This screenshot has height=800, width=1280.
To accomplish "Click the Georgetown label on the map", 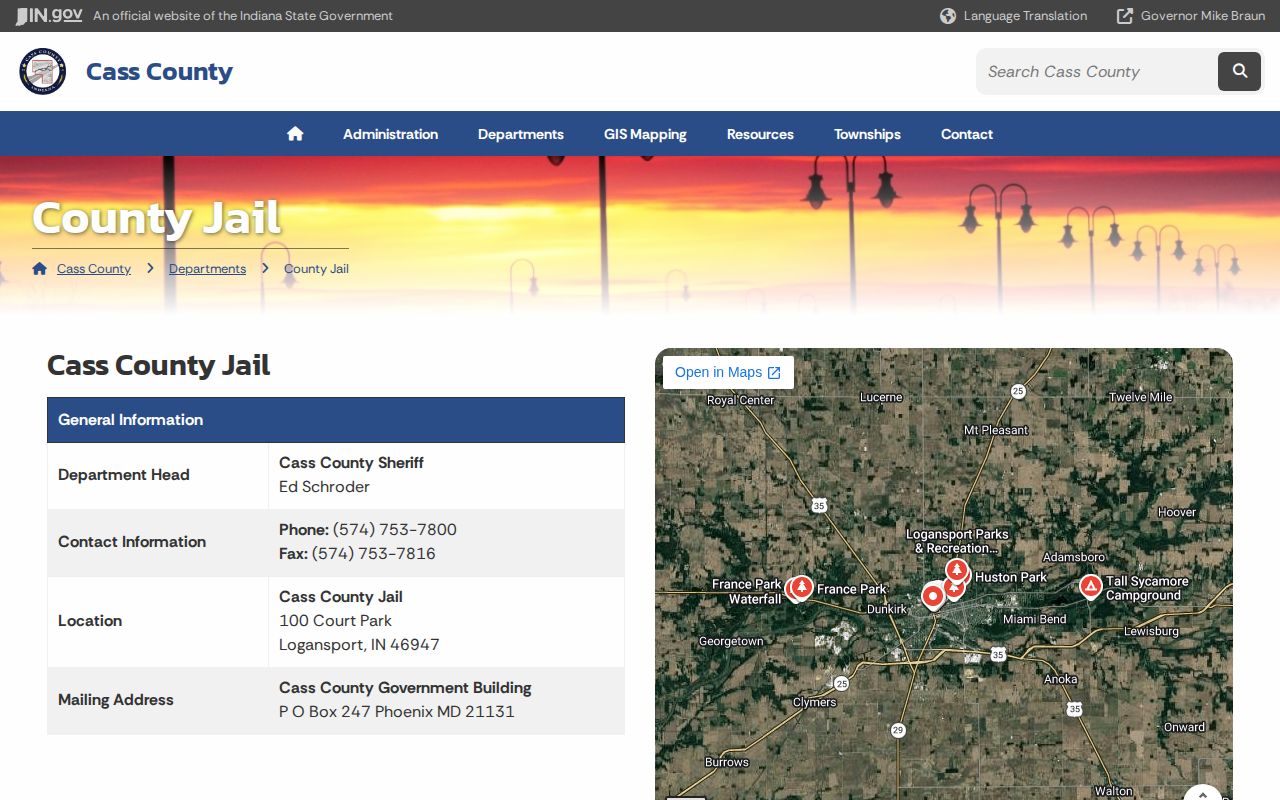I will 731,641.
